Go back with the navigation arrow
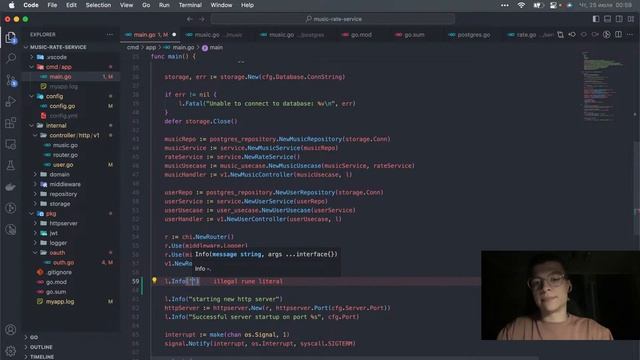640x360 pixels. coord(190,19)
